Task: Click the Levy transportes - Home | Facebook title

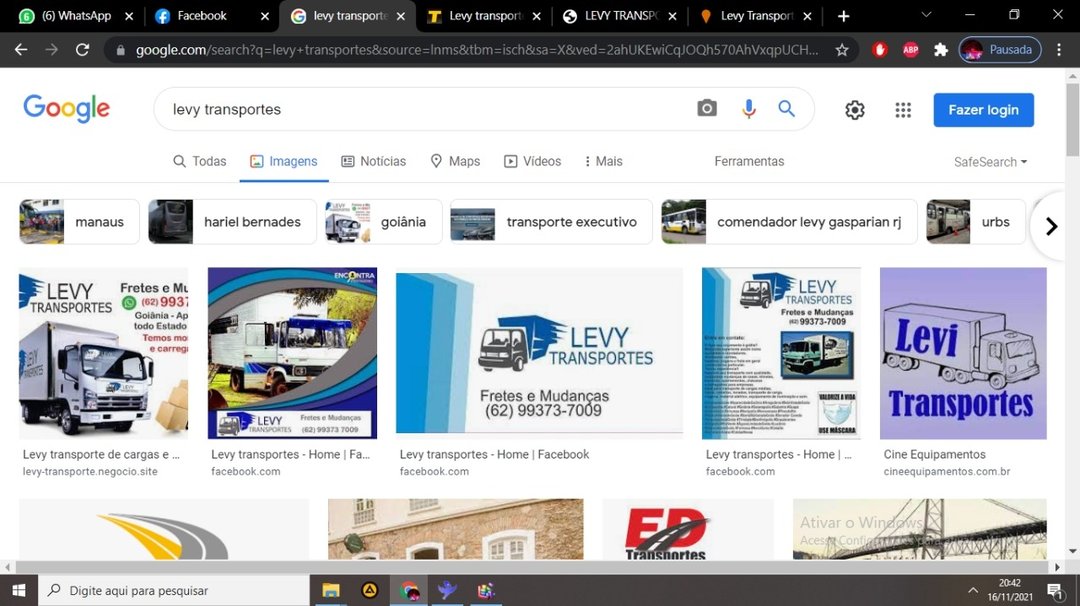Action: [x=495, y=454]
